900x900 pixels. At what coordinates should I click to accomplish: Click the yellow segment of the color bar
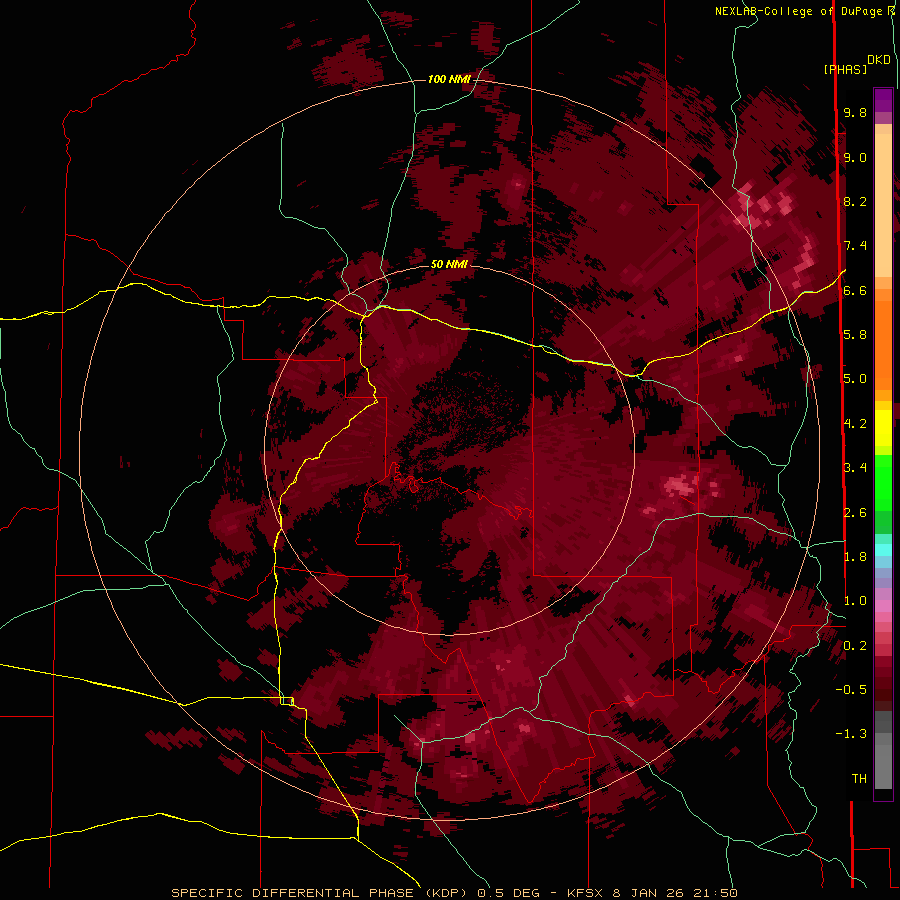883,428
